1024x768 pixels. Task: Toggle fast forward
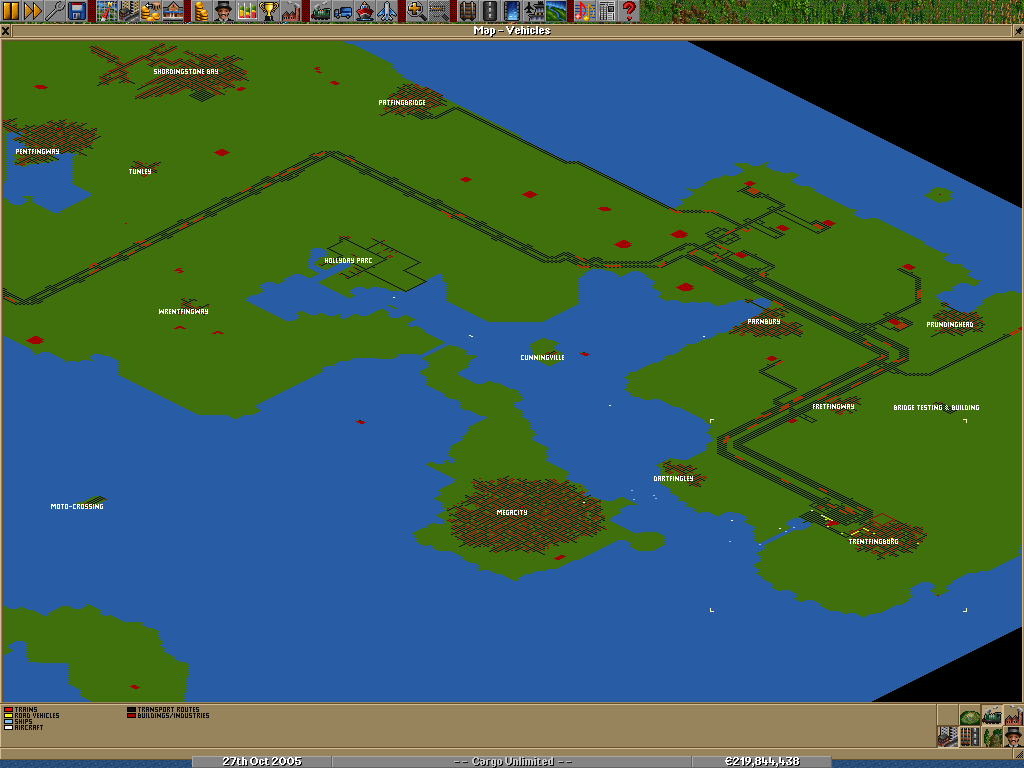point(33,11)
